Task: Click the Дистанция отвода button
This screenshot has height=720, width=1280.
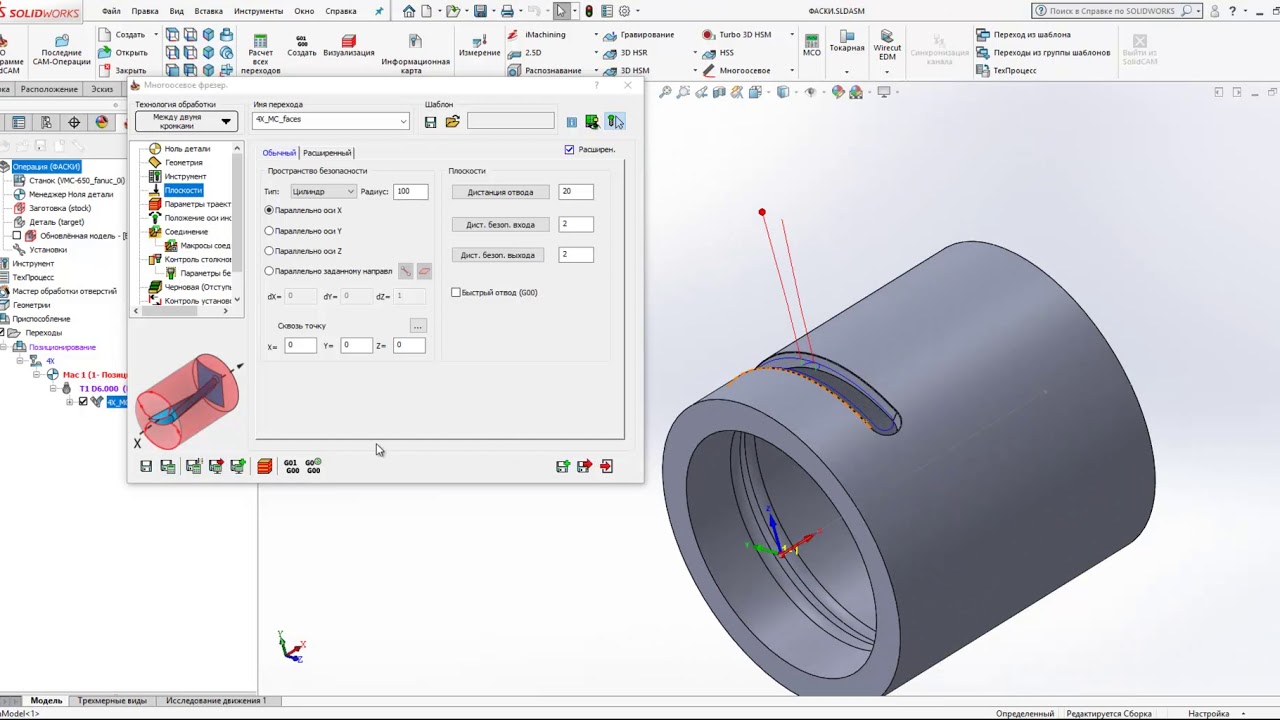Action: click(500, 192)
